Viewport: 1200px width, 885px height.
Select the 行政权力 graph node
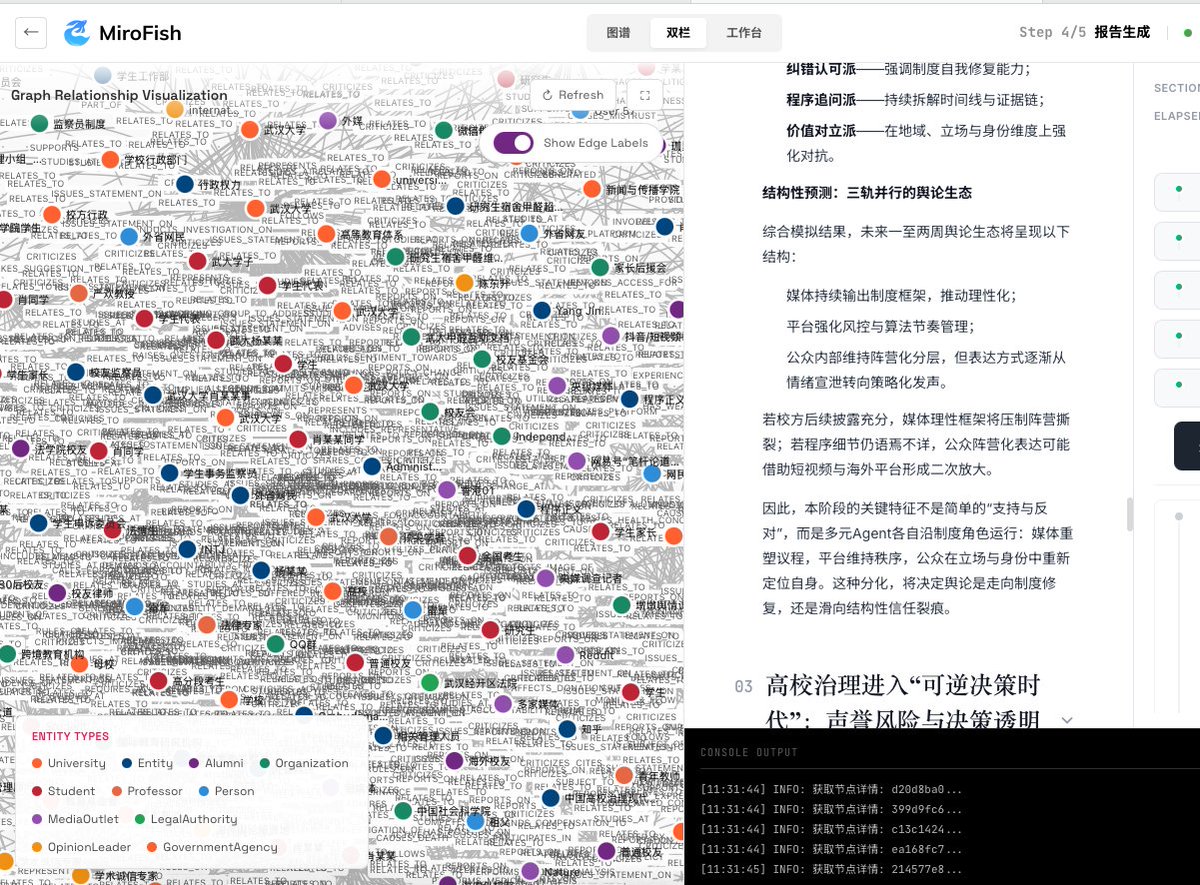(x=184, y=184)
